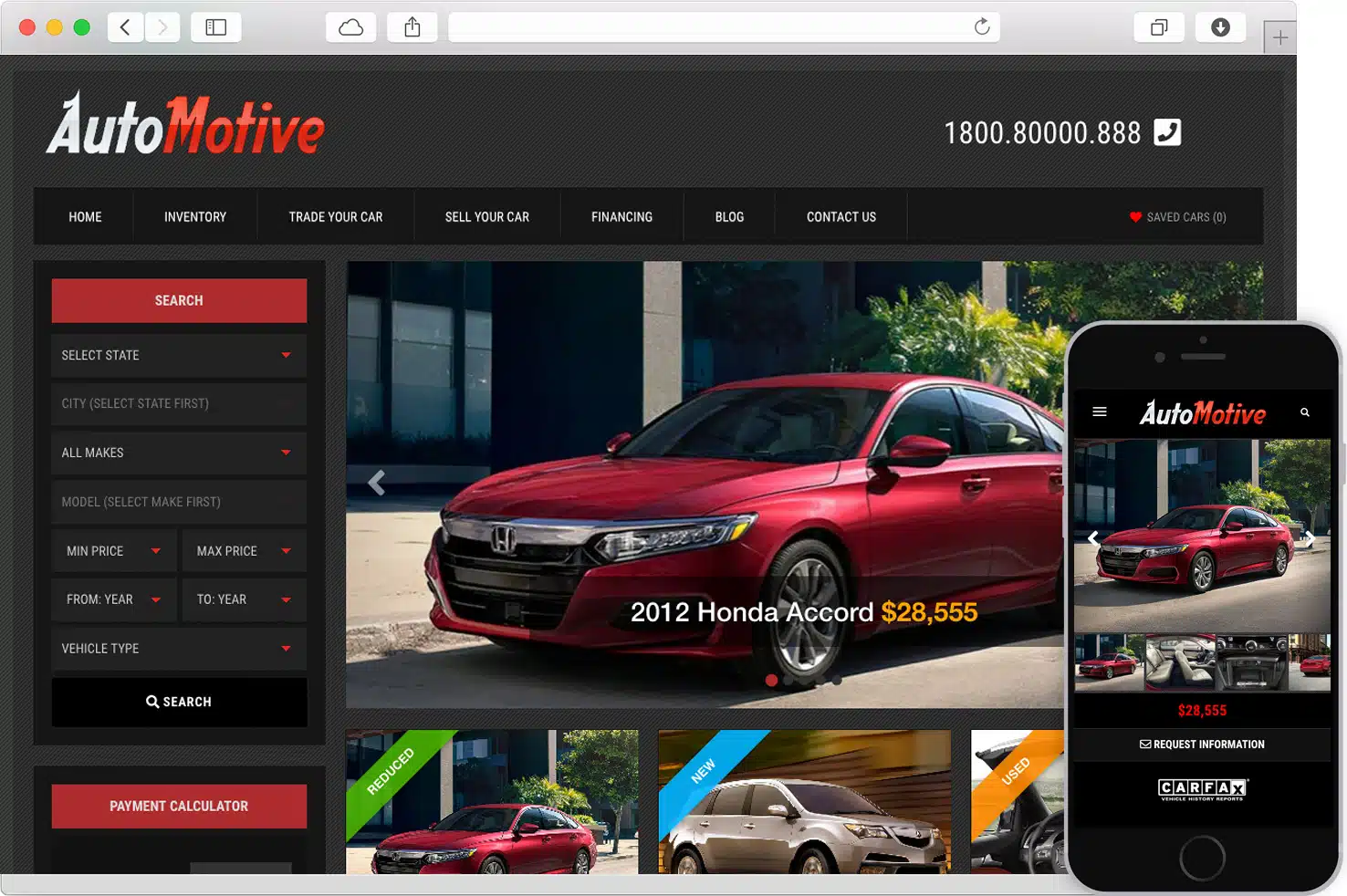Open the Reduced red Honda thumbnail
1347x896 pixels.
pyautogui.click(x=492, y=802)
